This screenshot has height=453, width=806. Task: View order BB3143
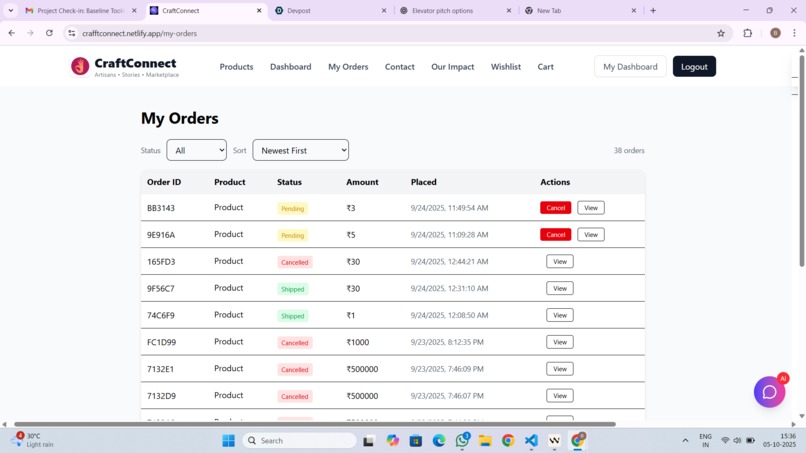(591, 208)
